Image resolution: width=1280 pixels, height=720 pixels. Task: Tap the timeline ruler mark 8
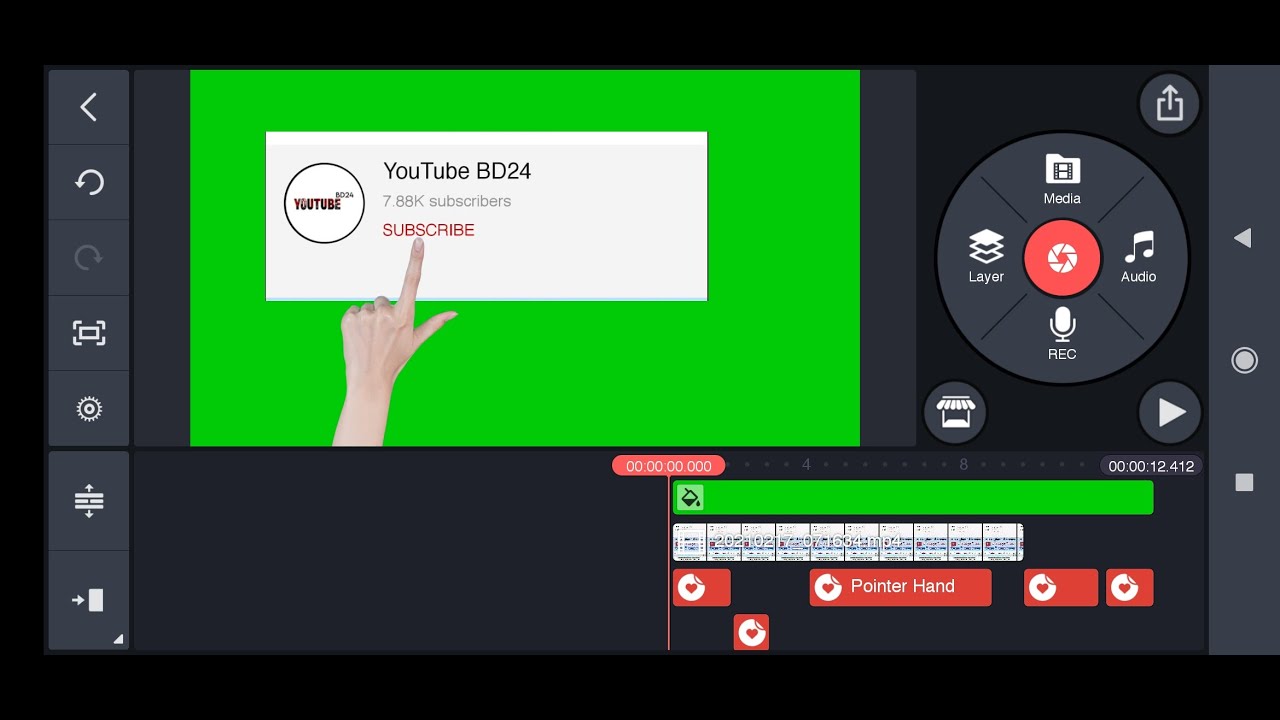click(964, 465)
